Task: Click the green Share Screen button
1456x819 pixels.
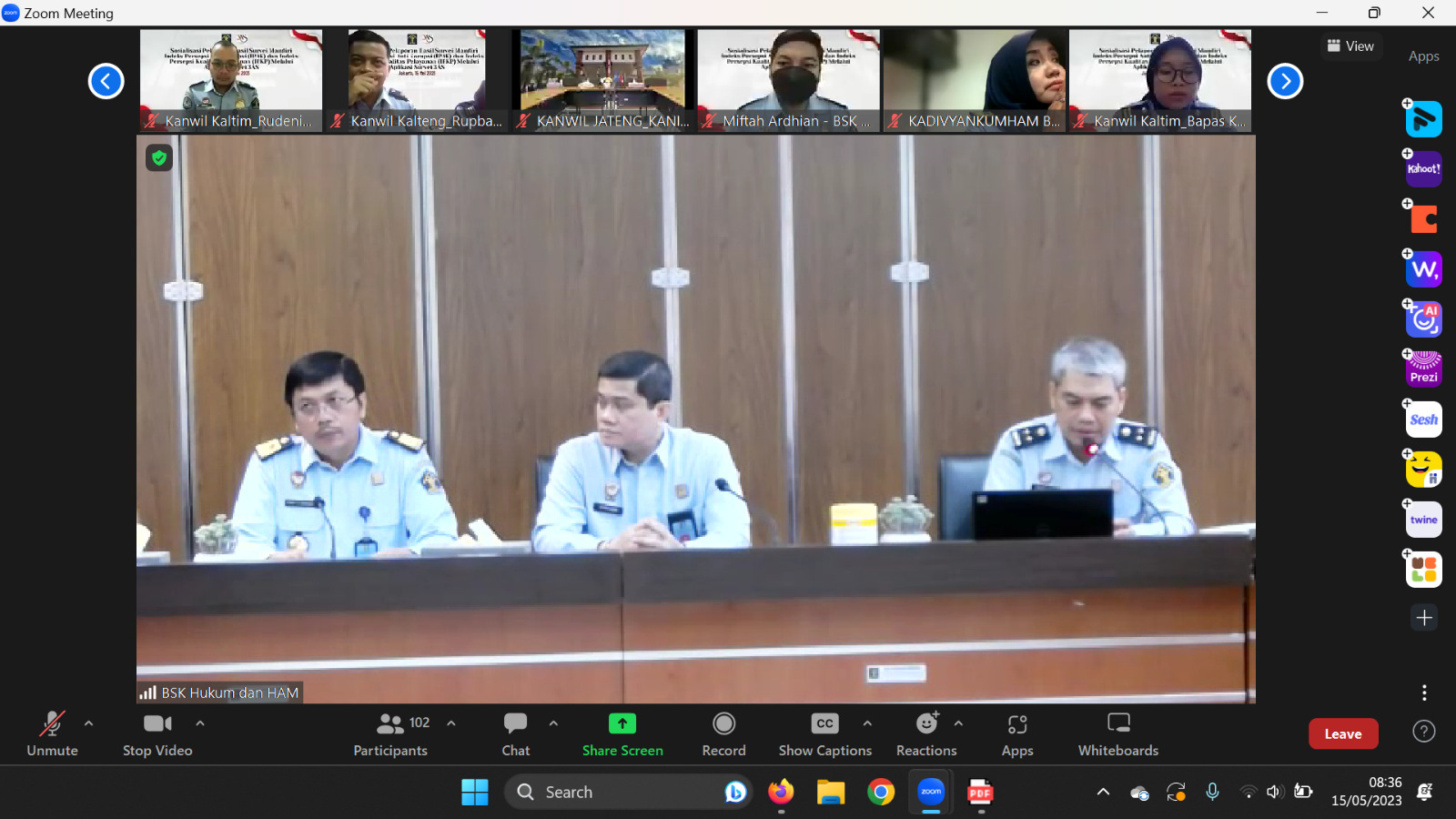Action: [x=622, y=733]
